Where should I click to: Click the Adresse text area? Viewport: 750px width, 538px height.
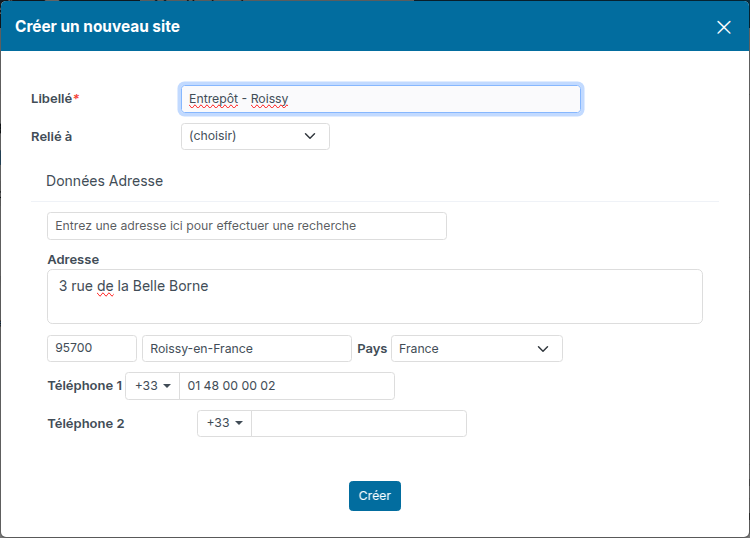[375, 296]
